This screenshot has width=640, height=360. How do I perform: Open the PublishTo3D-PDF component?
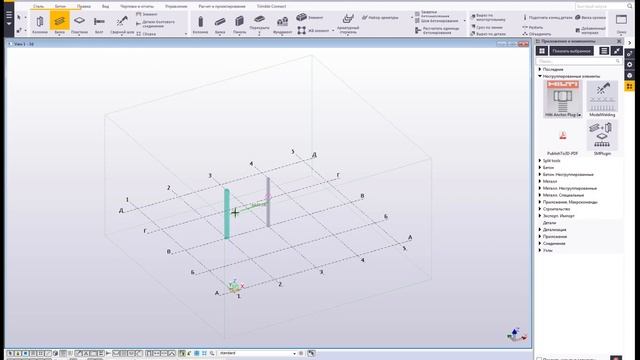[x=562, y=139]
